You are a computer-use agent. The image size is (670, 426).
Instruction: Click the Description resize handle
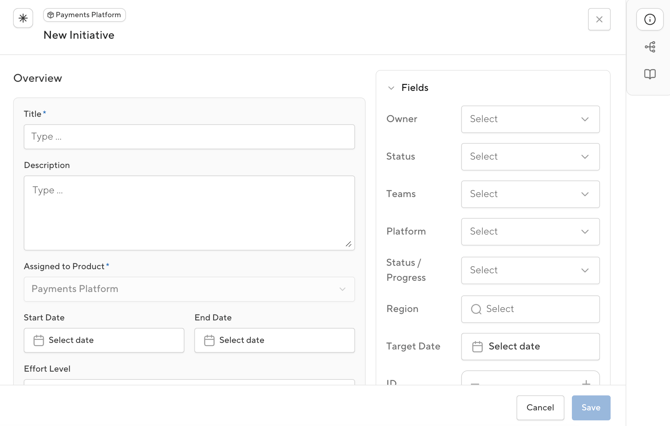349,244
